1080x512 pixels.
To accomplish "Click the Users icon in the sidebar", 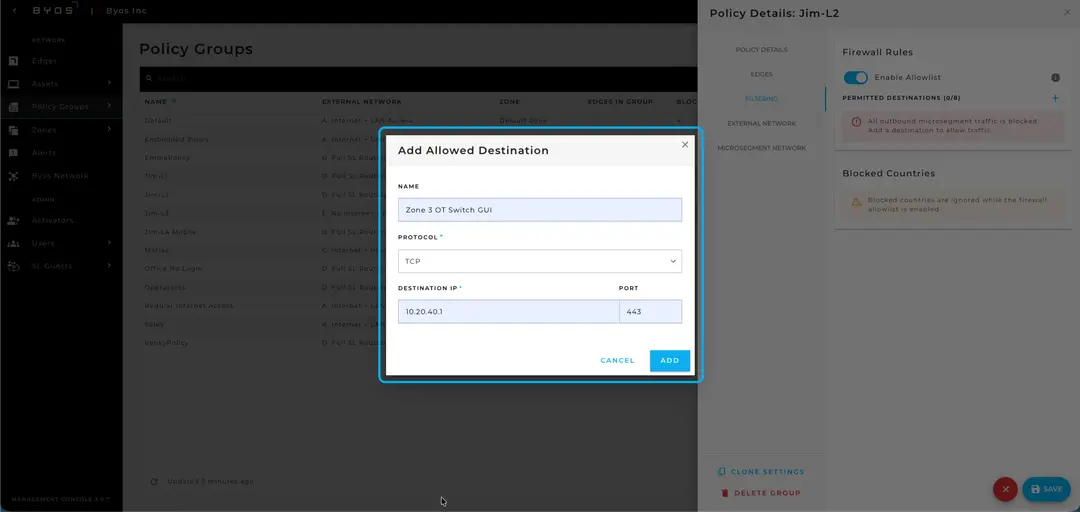I will 13,243.
